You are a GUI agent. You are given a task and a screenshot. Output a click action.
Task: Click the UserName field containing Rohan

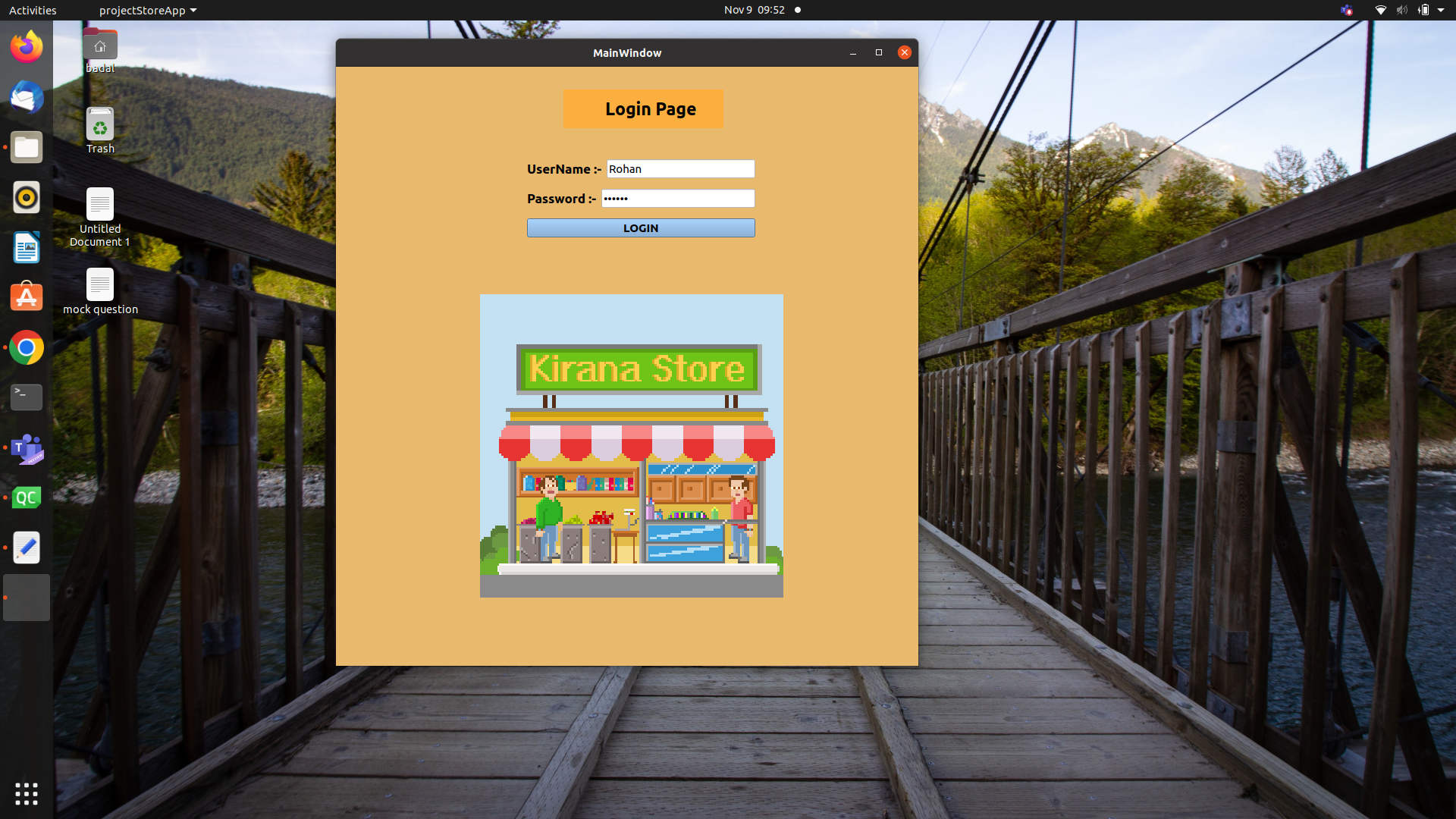point(680,169)
